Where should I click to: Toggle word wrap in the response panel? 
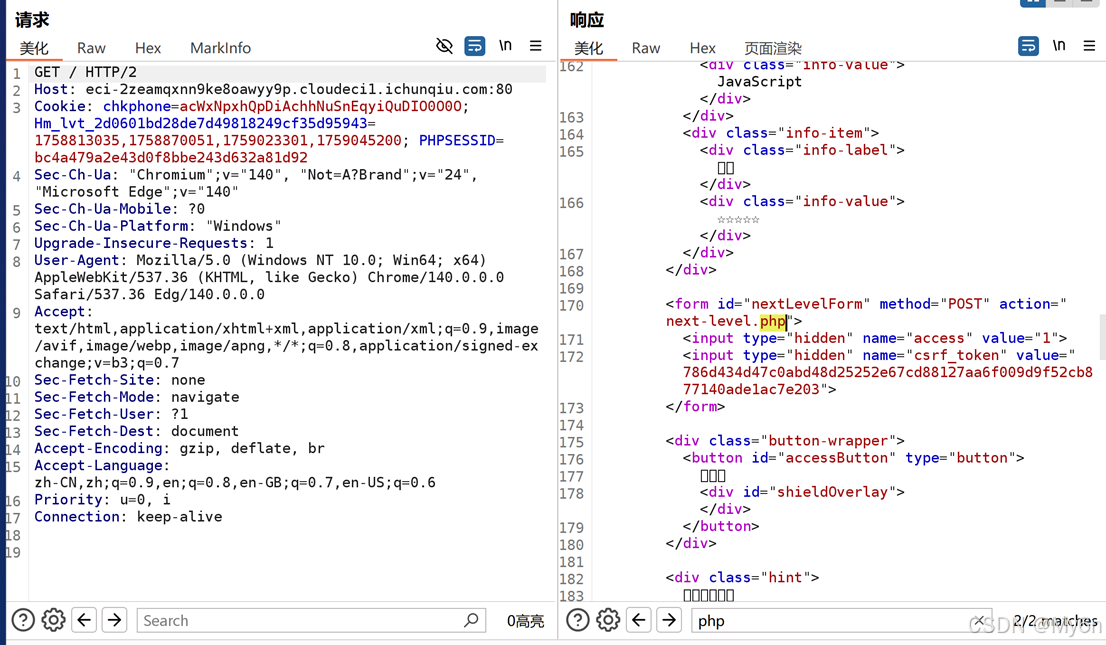(x=1028, y=46)
